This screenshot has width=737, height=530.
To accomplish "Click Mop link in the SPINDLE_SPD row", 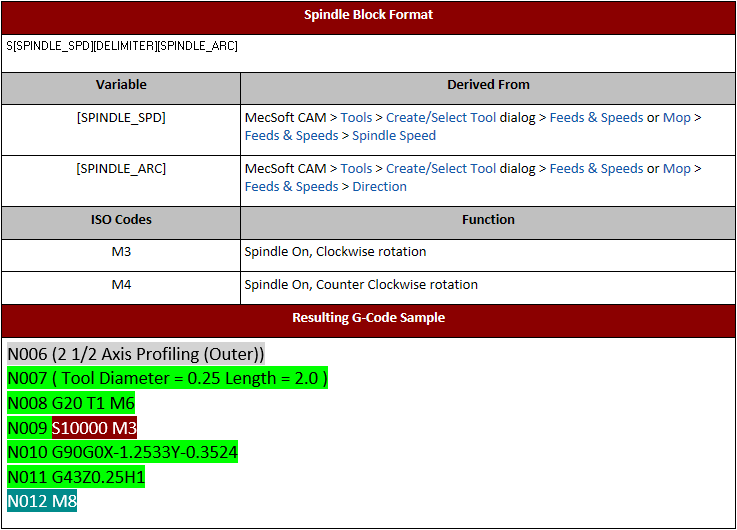I will (x=677, y=117).
